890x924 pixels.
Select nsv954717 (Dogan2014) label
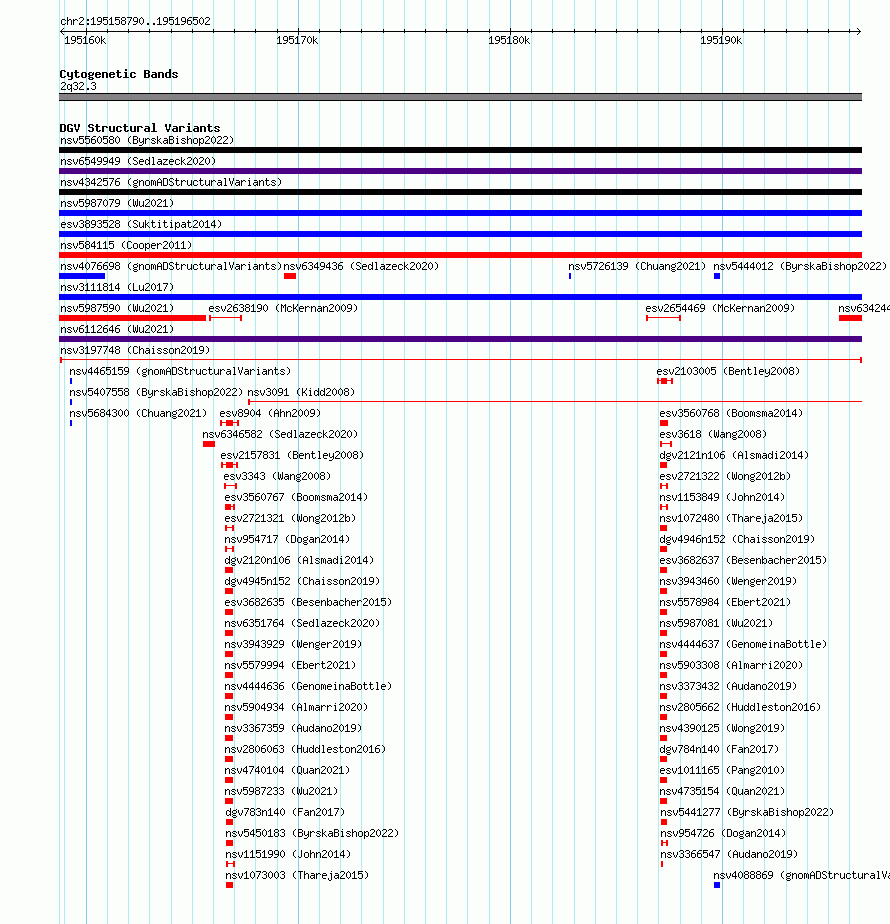pos(288,539)
